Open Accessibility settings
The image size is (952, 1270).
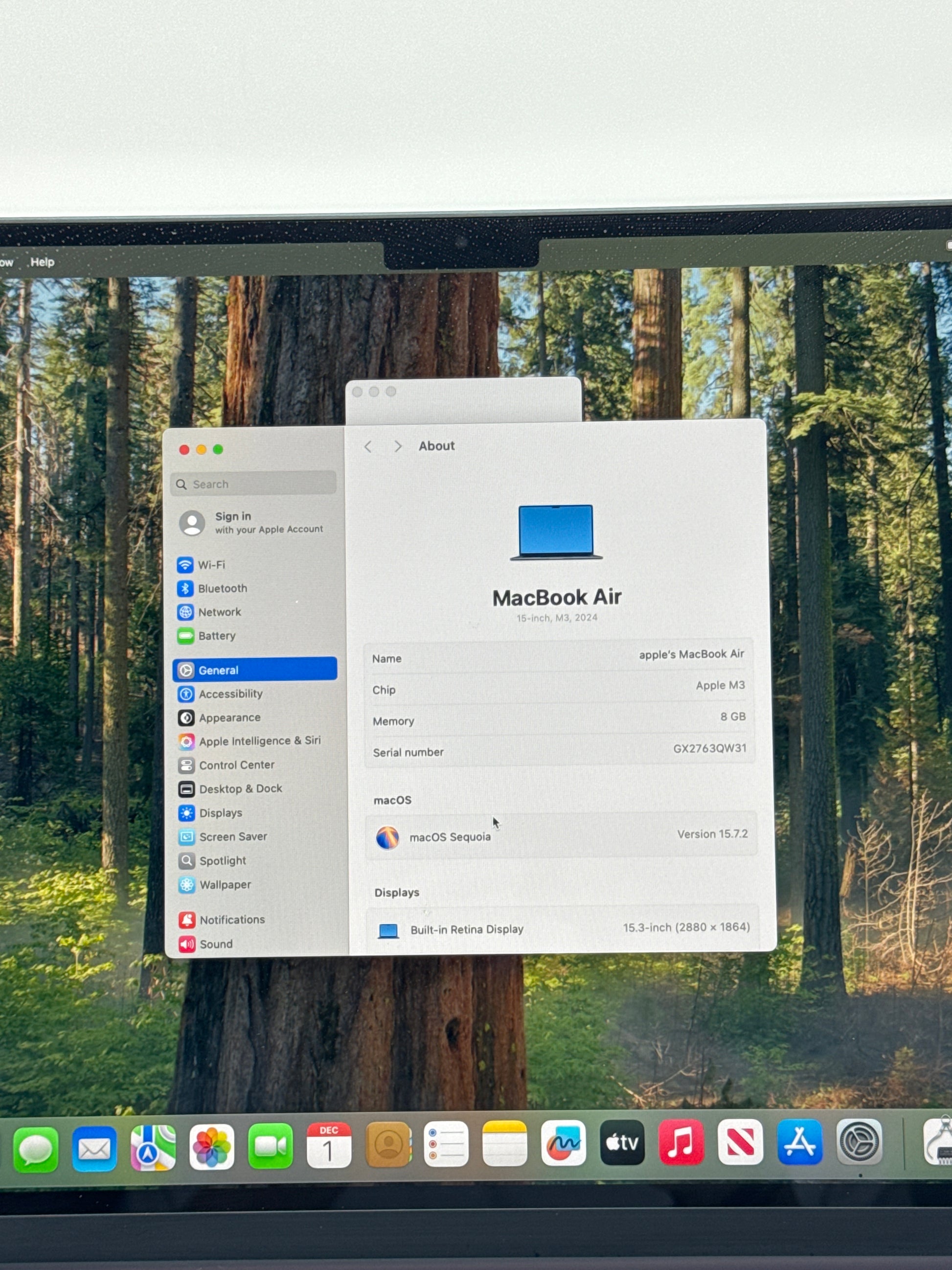pyautogui.click(x=230, y=694)
